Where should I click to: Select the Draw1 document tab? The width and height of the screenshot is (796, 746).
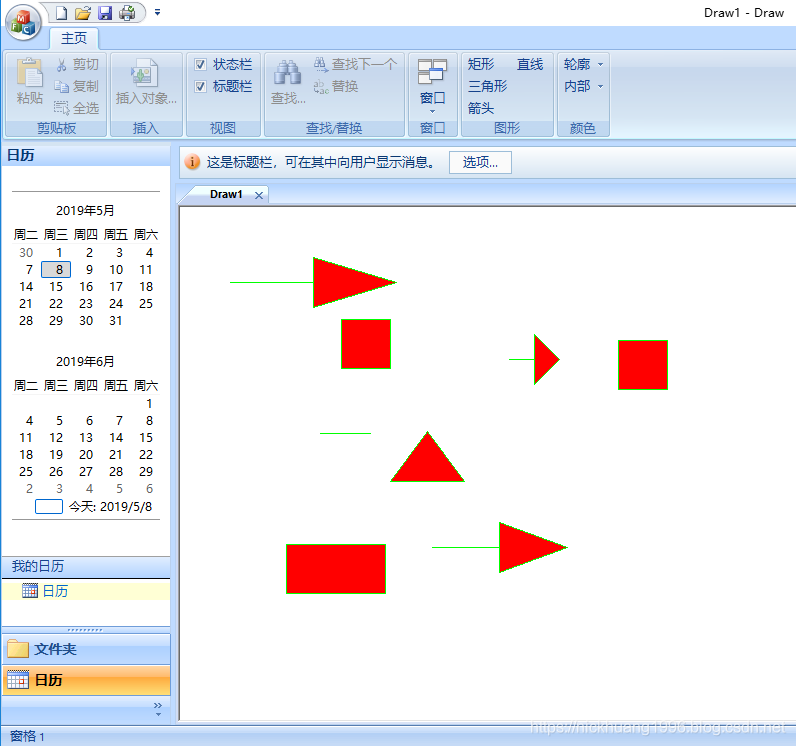tap(226, 194)
